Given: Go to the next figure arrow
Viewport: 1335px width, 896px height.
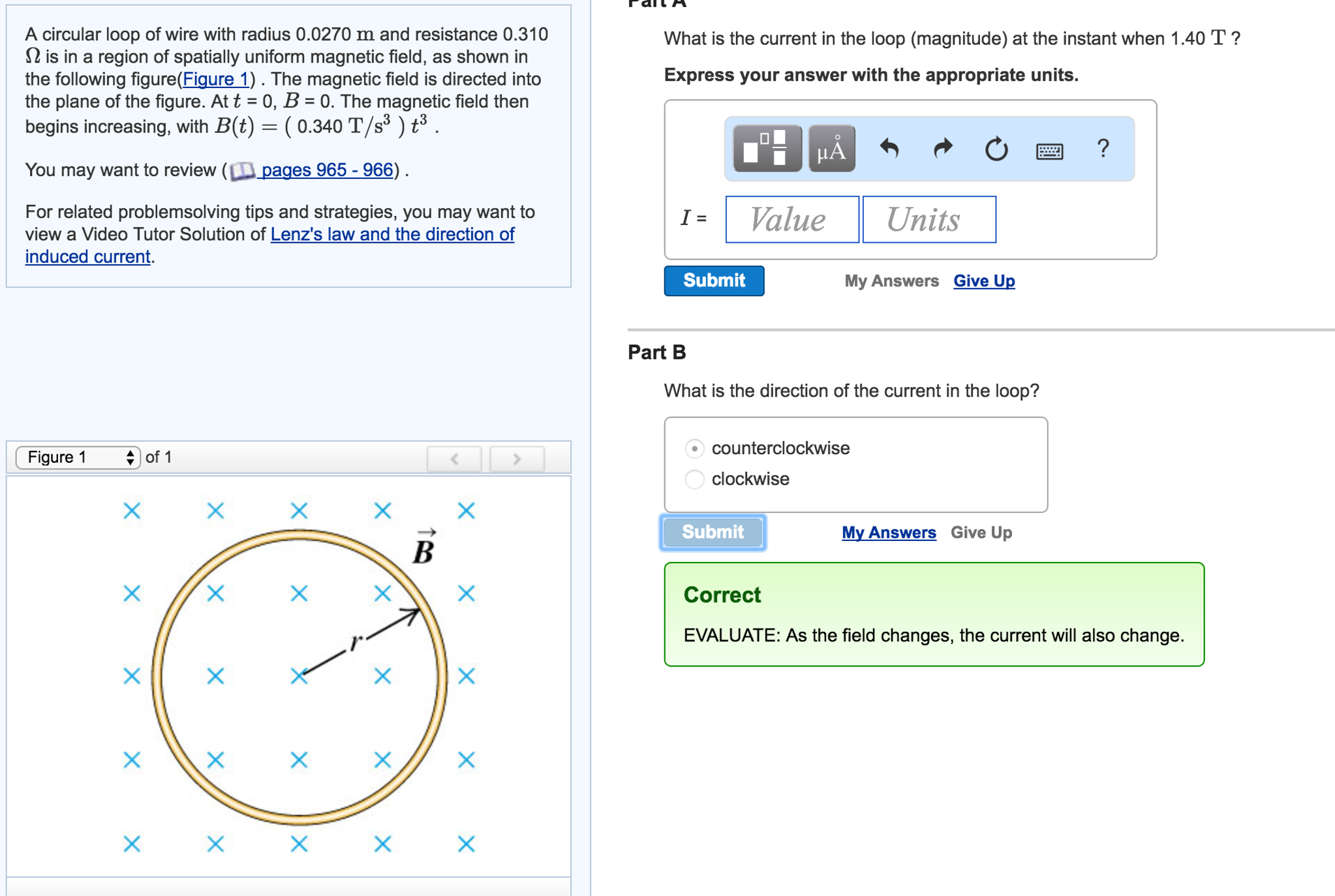Looking at the screenshot, I should (517, 459).
